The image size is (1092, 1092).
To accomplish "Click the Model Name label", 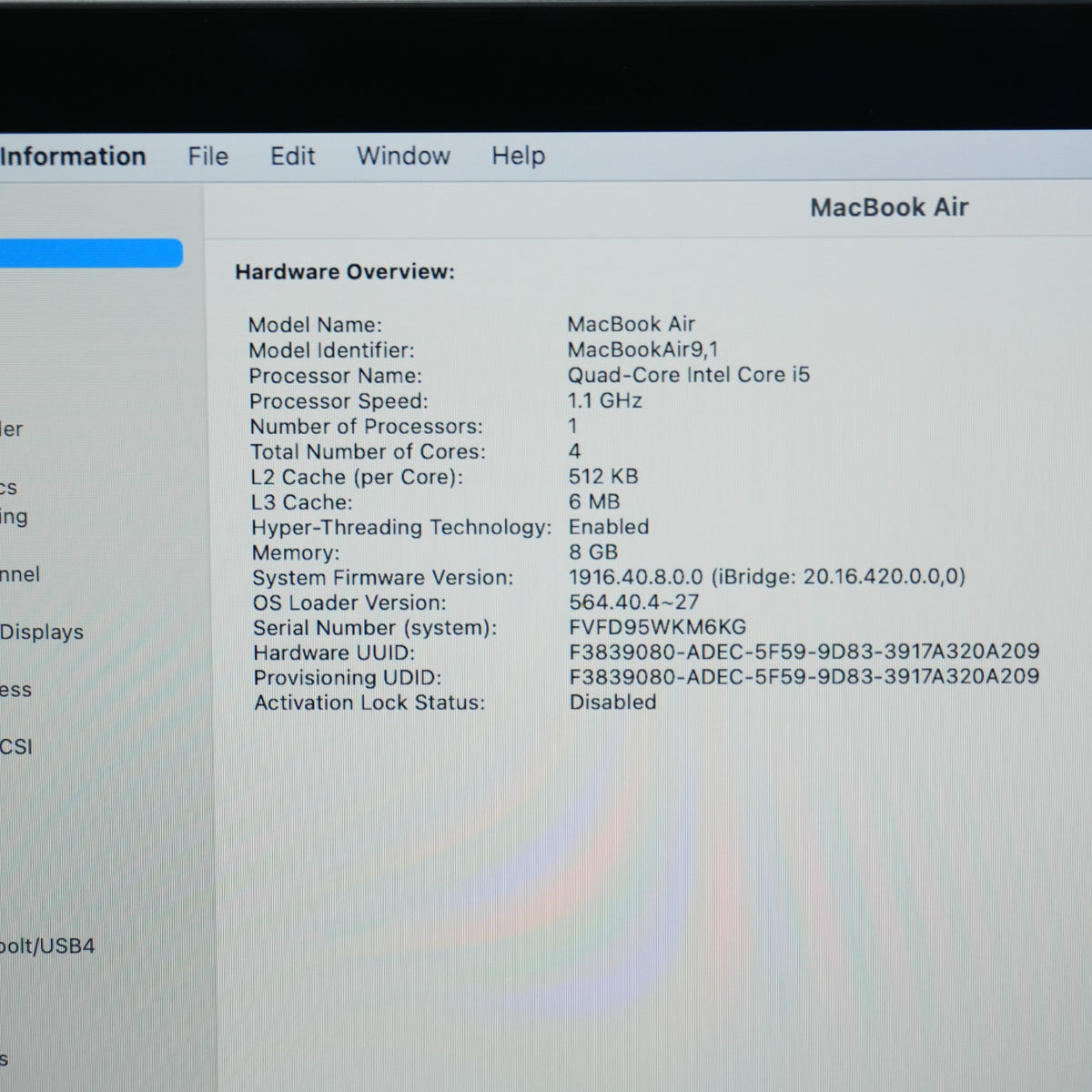I will [x=315, y=325].
